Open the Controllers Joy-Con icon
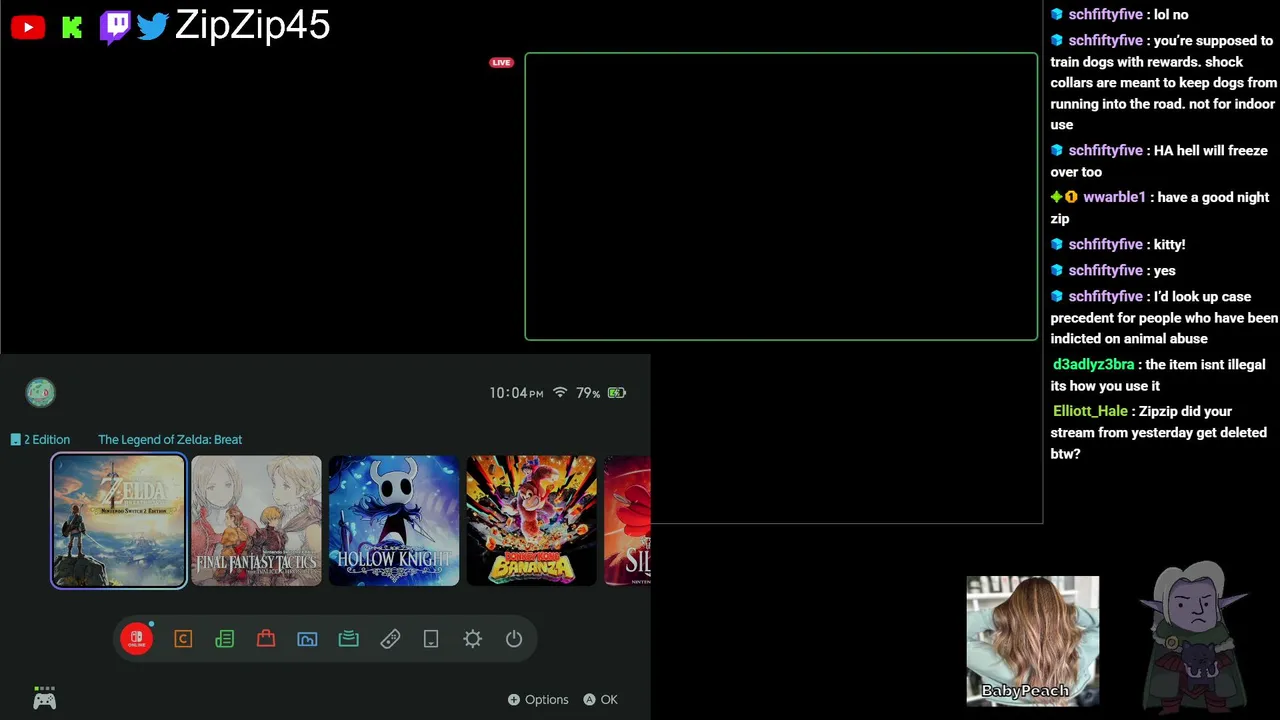Image resolution: width=1280 pixels, height=720 pixels. (390, 639)
